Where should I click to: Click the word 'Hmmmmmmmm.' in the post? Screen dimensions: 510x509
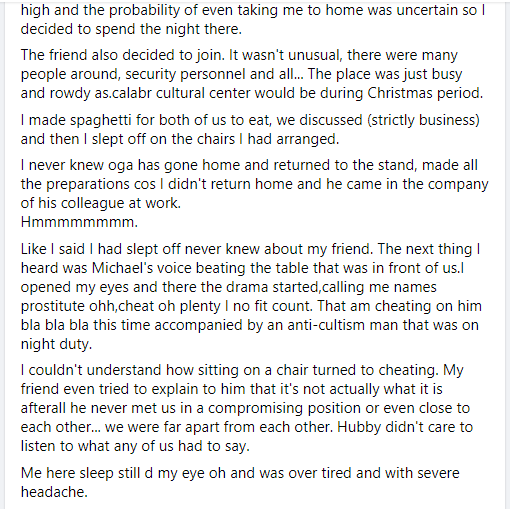(x=79, y=222)
